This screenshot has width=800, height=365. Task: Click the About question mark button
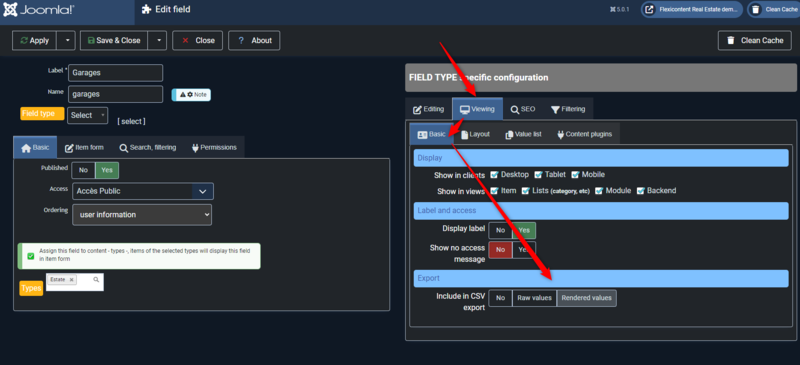(x=254, y=40)
